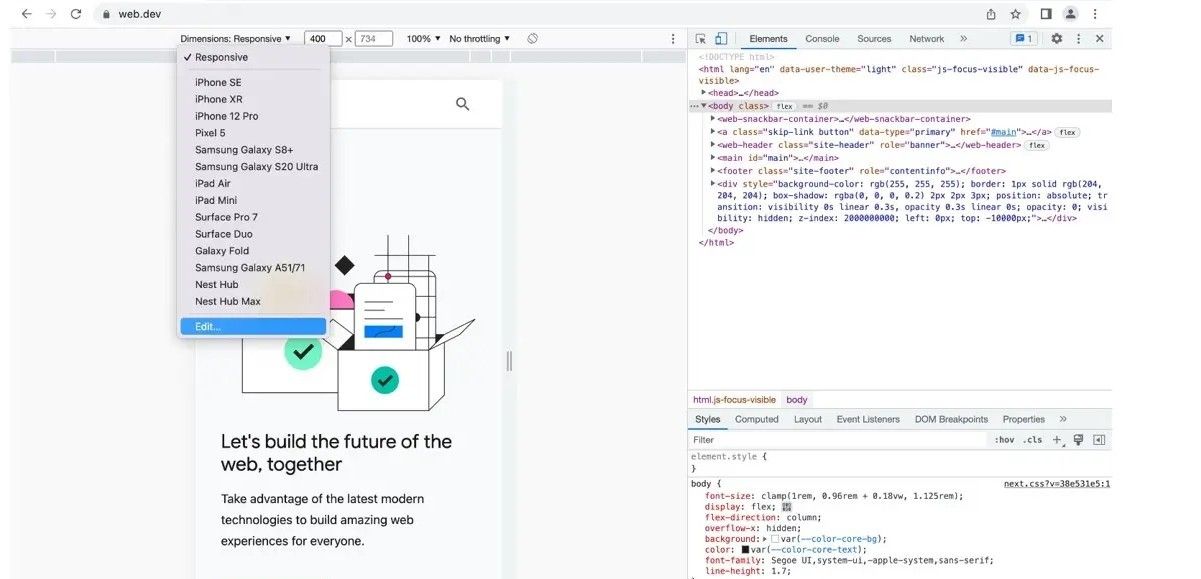
Task: Activate the inspect element picker tool
Action: (x=701, y=39)
